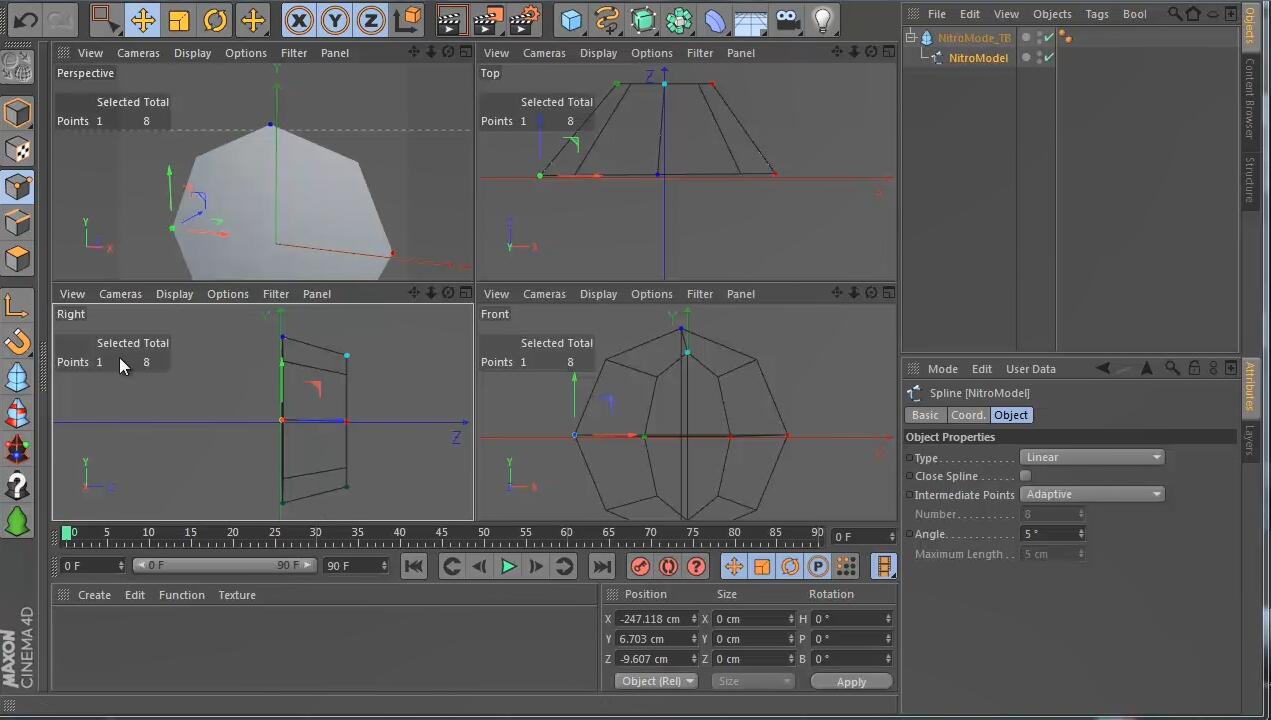This screenshot has width=1271, height=720.
Task: Add a Cube primitive object
Action: point(571,19)
